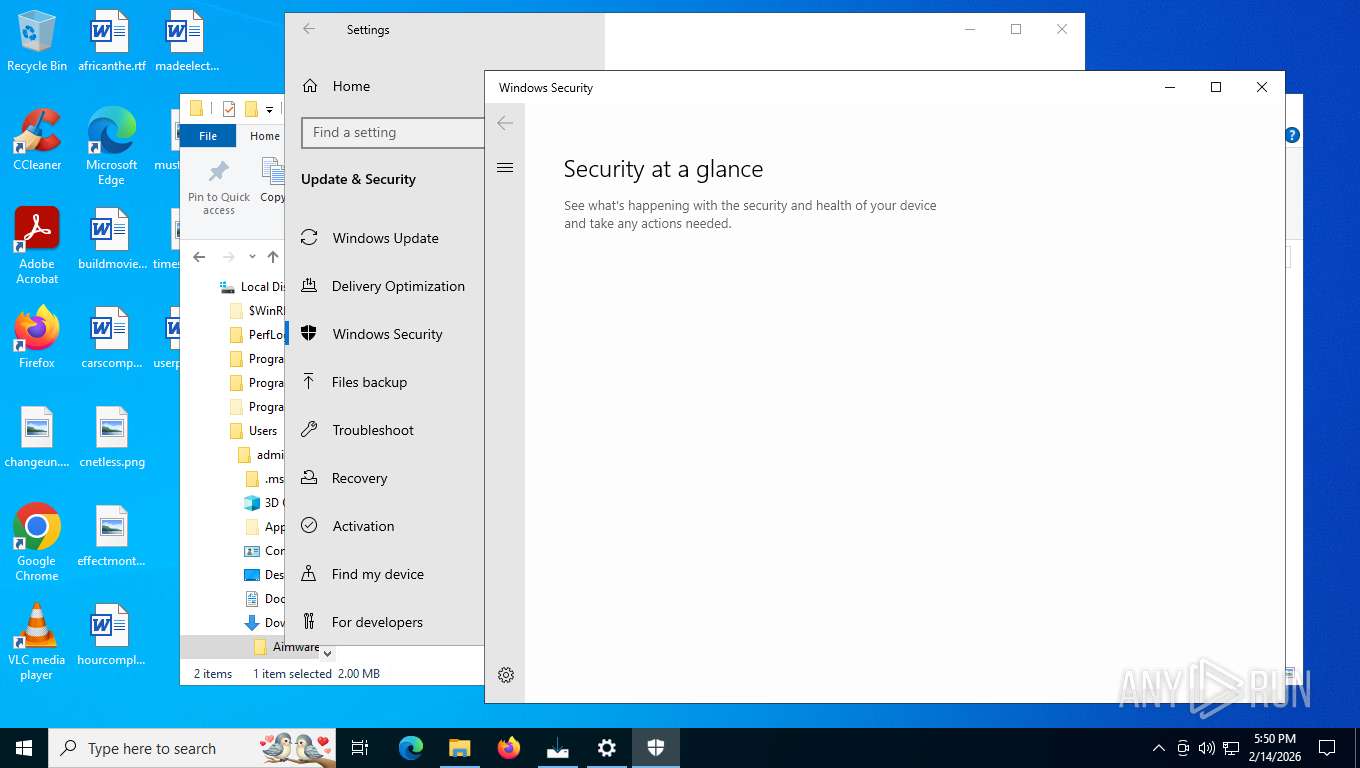
Task: Select Windows Security in Settings sidebar
Action: (384, 334)
